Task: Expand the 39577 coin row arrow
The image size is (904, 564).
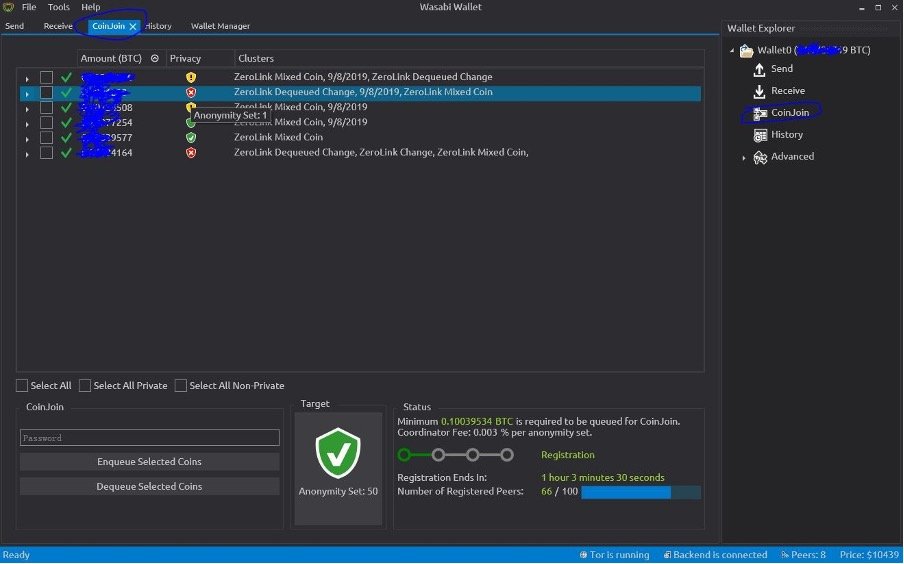Action: 27,138
